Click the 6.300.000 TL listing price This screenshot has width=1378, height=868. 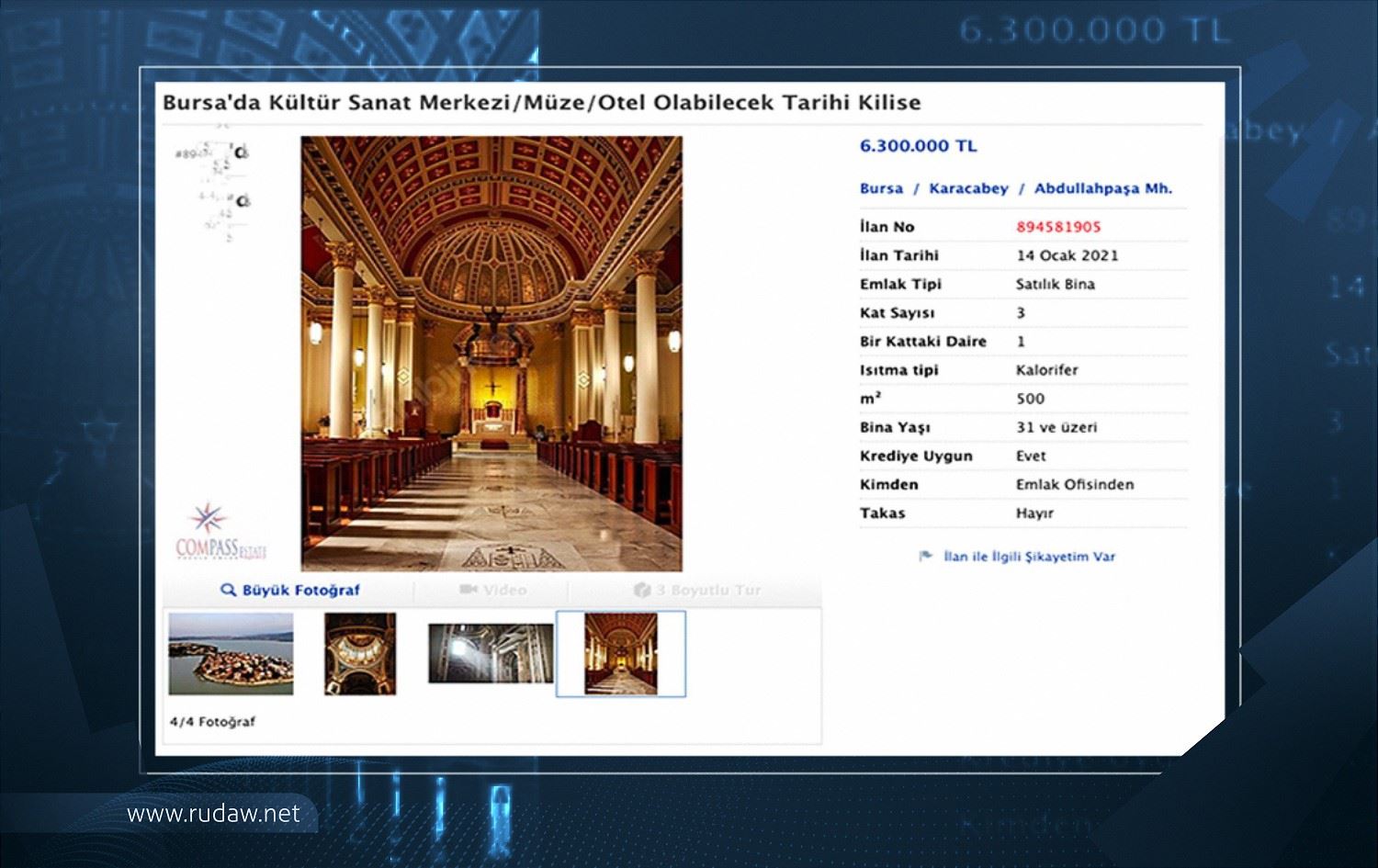click(x=918, y=146)
